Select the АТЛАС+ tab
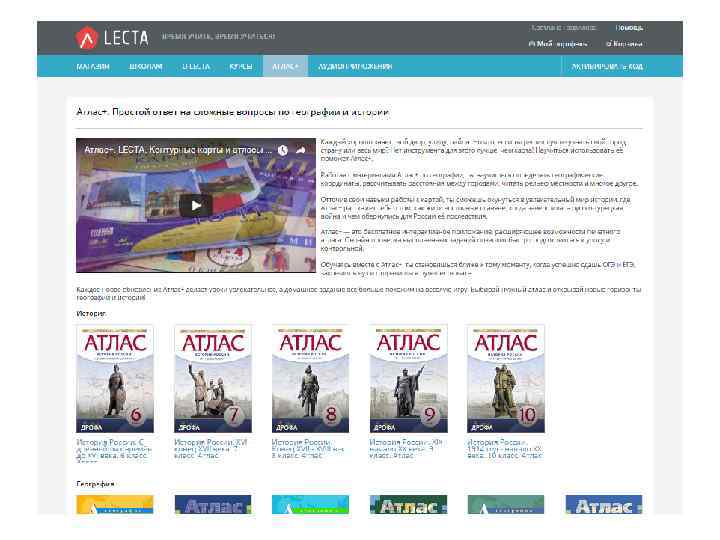720x540 pixels. 285,67
